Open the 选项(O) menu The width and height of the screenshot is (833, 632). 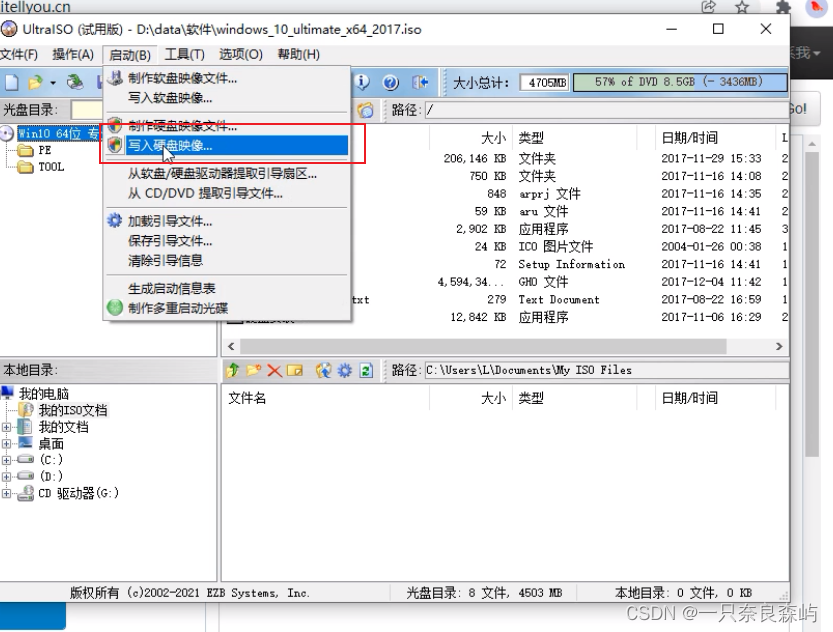(241, 55)
